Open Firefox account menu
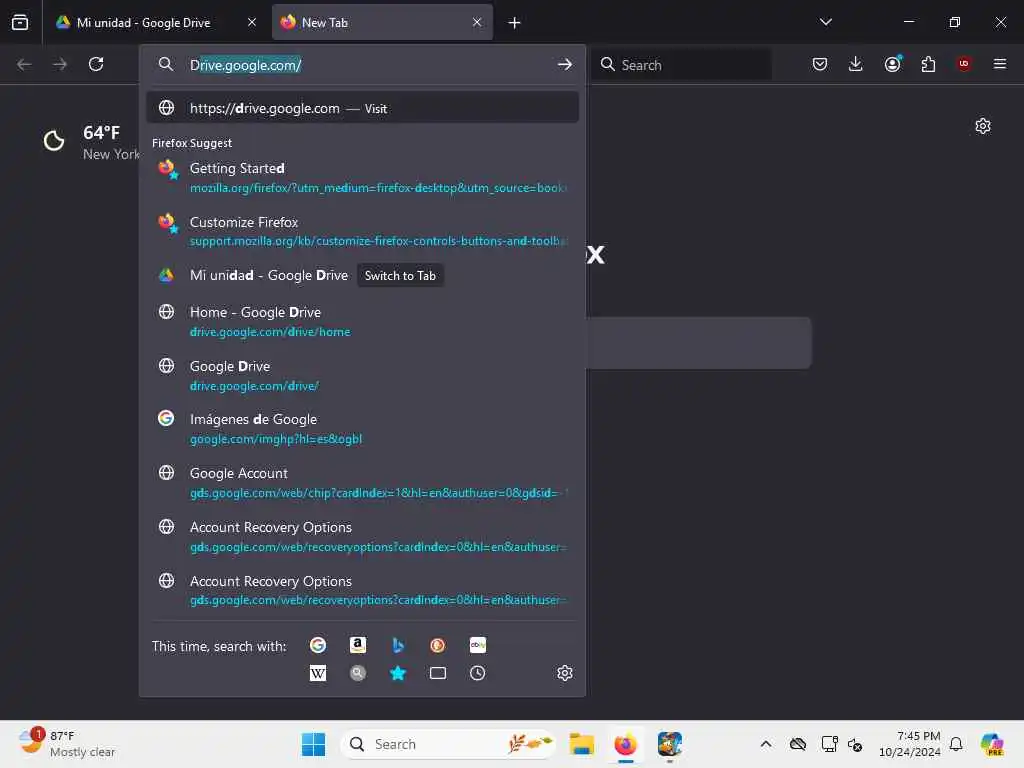This screenshot has width=1024, height=768. [x=892, y=64]
